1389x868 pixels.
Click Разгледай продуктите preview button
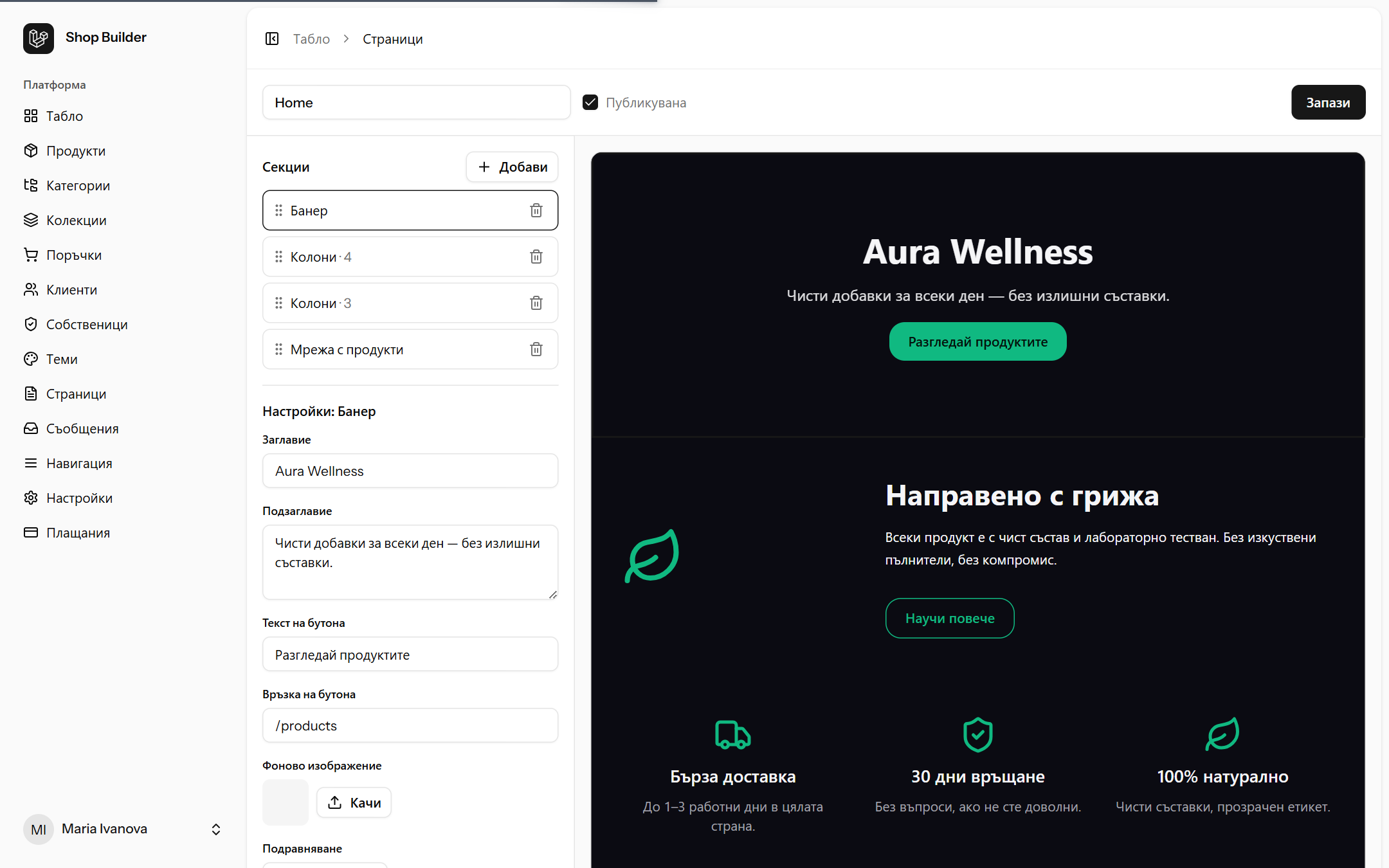pos(978,341)
